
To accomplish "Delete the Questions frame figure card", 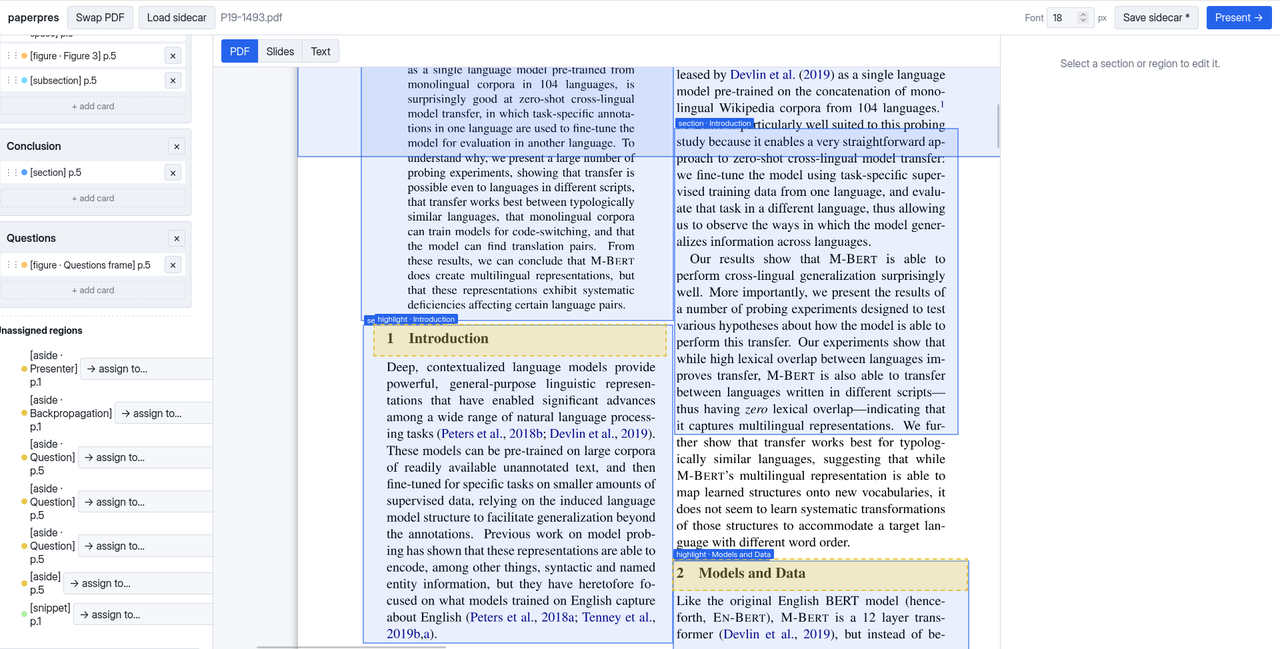I will point(173,265).
